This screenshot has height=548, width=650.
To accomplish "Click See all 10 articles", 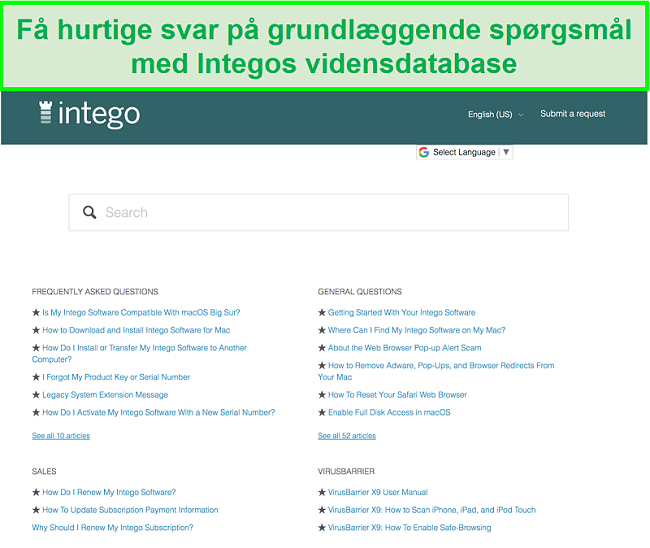I will click(x=61, y=436).
